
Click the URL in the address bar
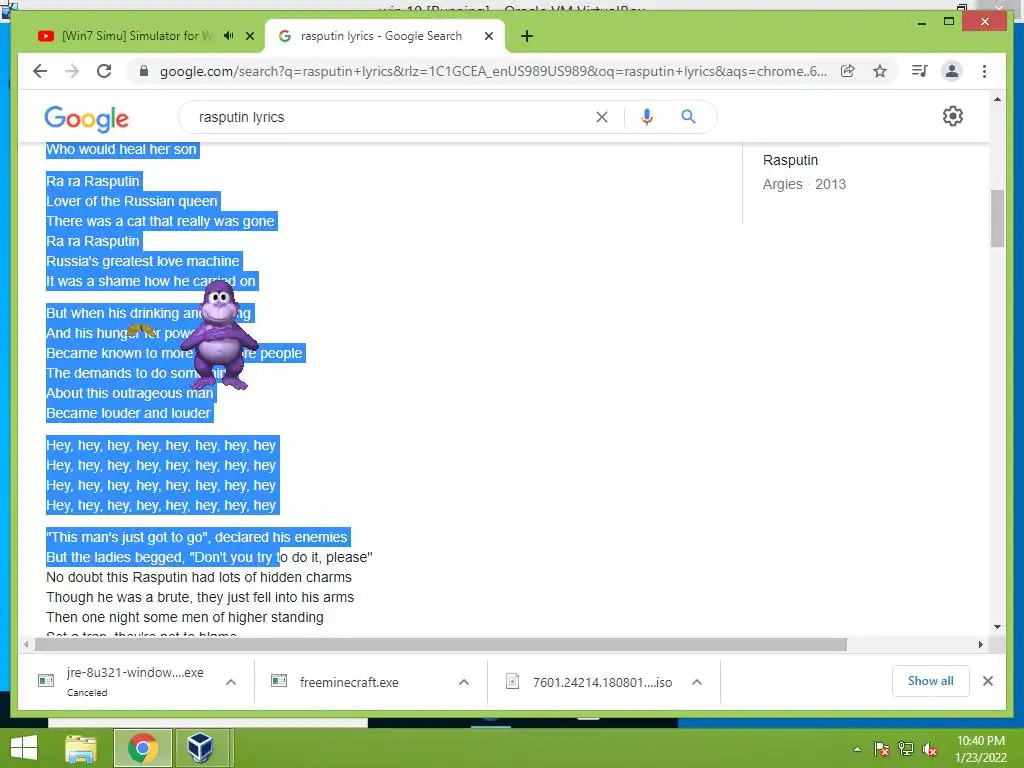(493, 71)
